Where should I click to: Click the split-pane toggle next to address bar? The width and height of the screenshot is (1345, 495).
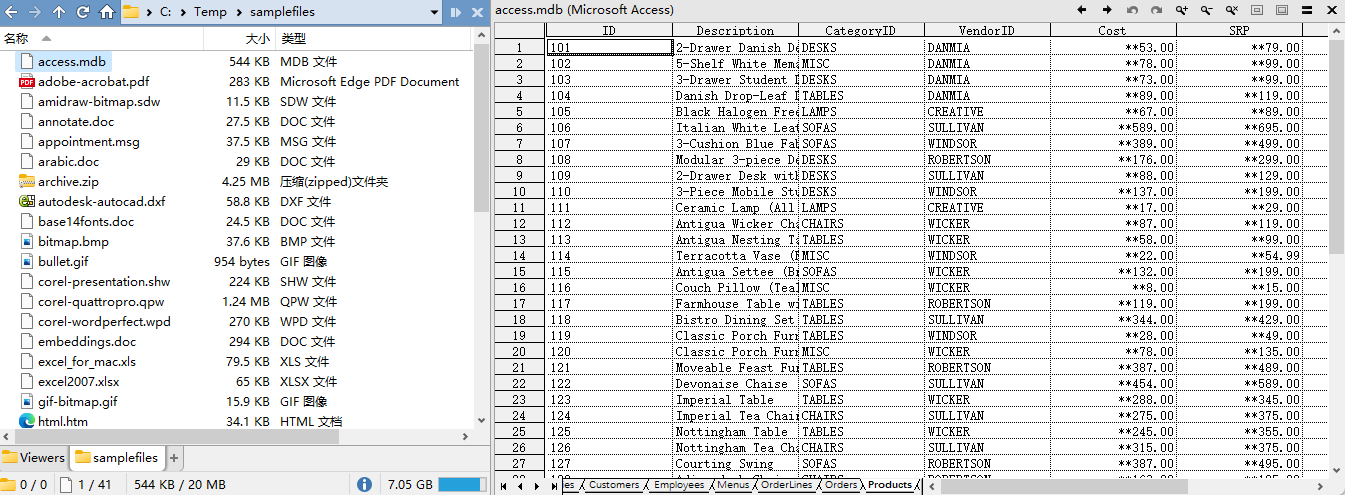pyautogui.click(x=455, y=12)
